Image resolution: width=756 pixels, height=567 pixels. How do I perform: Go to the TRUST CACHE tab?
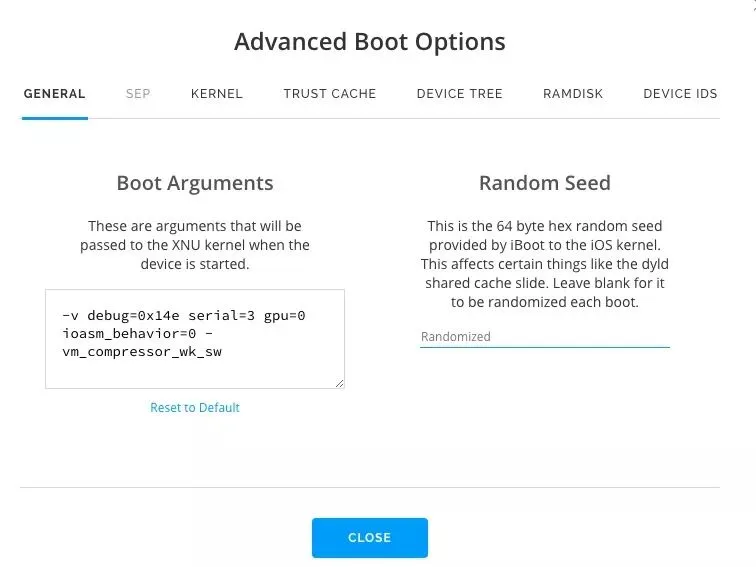click(x=329, y=94)
